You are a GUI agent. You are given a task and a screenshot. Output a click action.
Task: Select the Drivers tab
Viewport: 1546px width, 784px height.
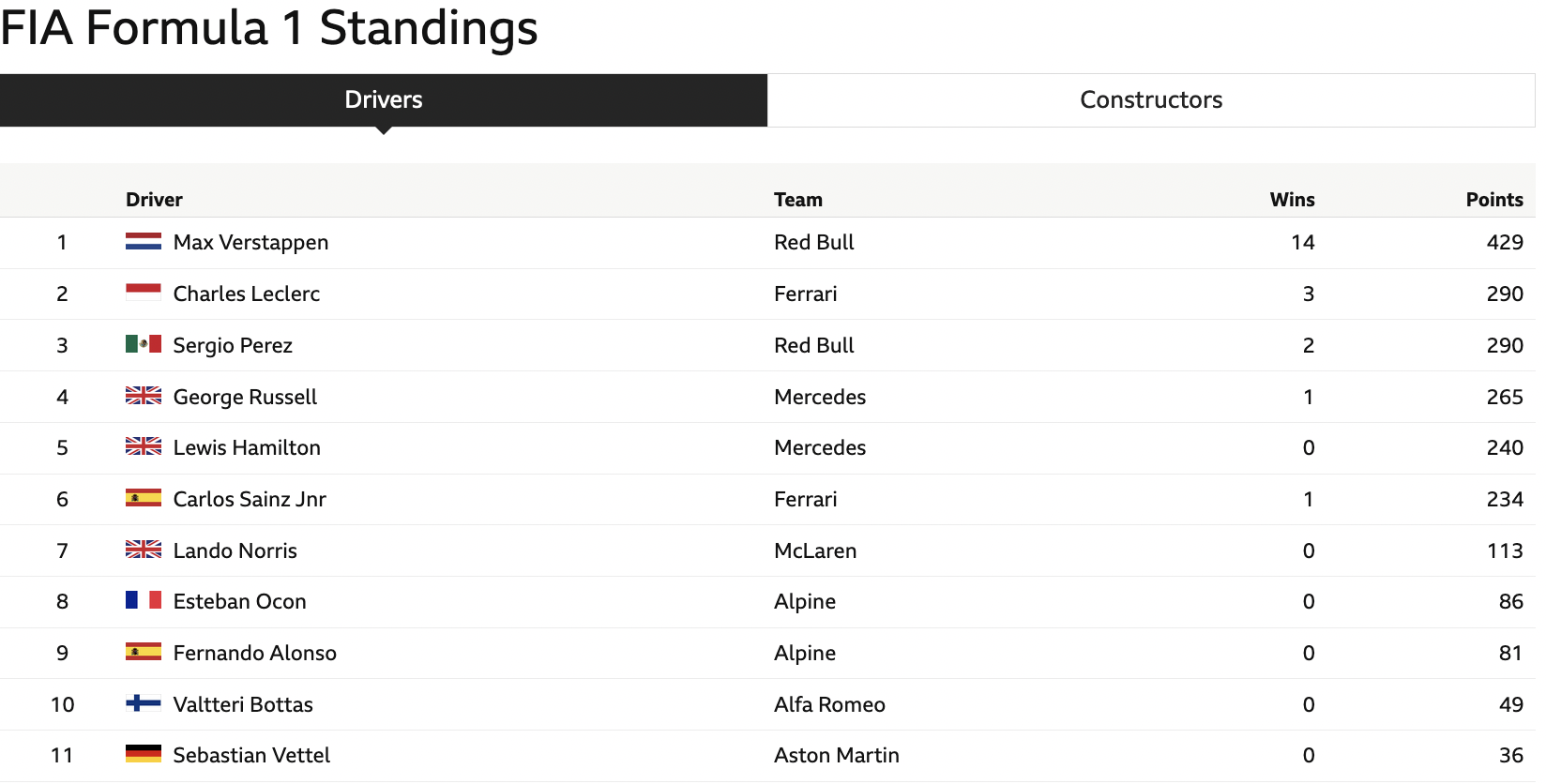384,100
